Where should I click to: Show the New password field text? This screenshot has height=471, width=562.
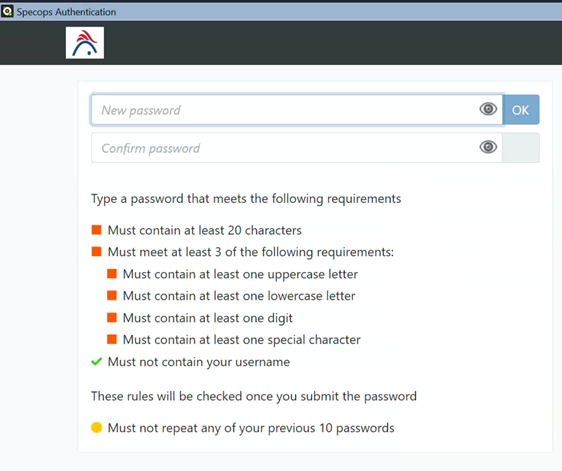(488, 109)
